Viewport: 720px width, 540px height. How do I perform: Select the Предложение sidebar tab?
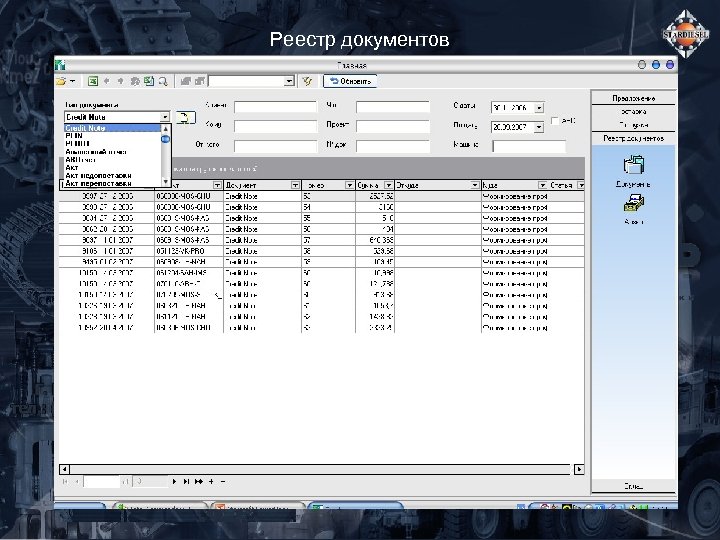tap(633, 98)
